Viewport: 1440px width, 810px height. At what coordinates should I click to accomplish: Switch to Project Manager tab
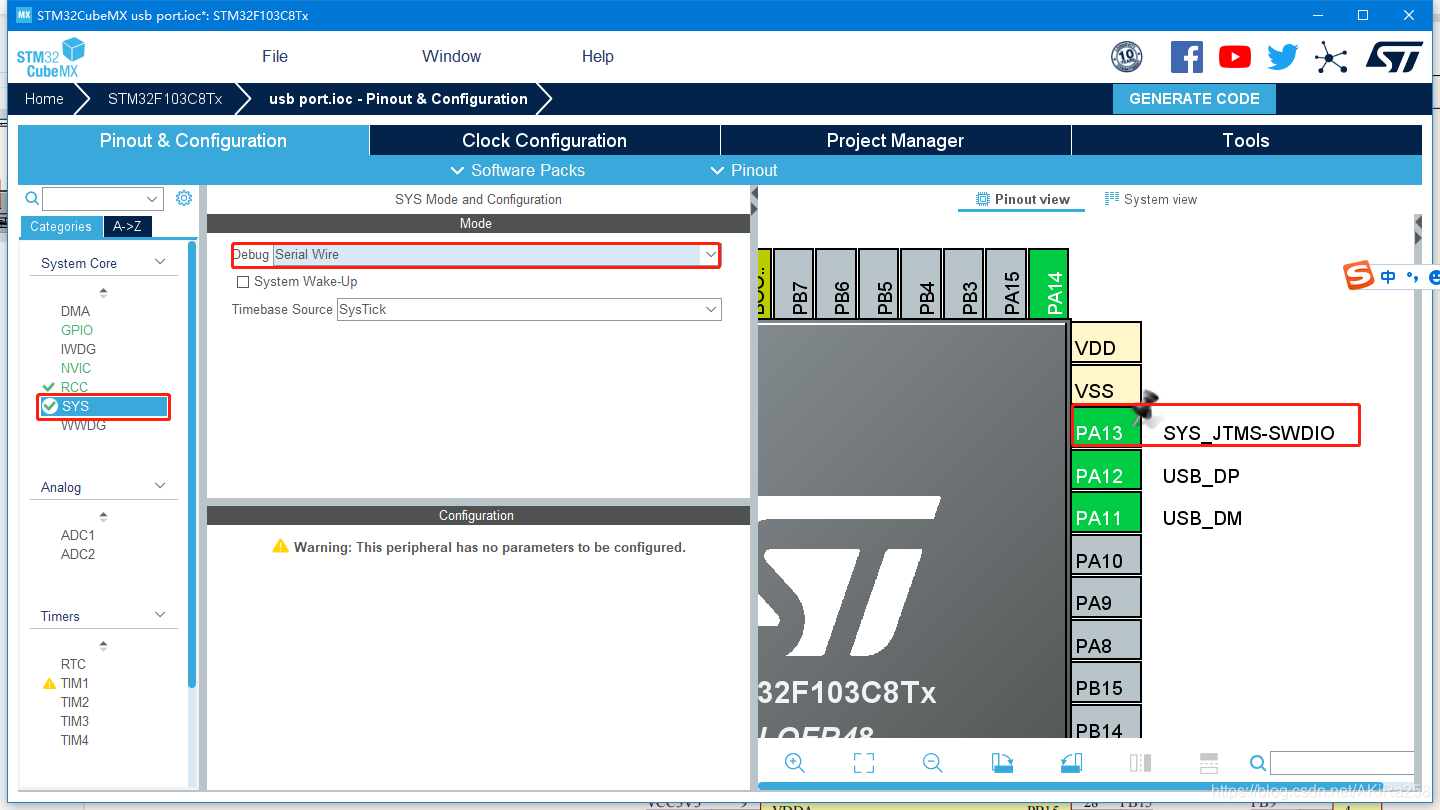pos(895,141)
